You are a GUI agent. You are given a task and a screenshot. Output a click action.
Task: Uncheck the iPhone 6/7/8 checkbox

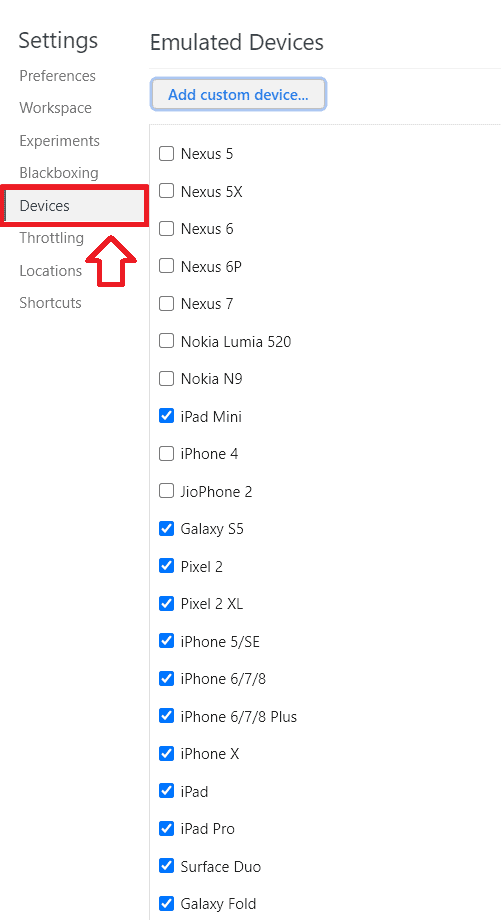167,679
